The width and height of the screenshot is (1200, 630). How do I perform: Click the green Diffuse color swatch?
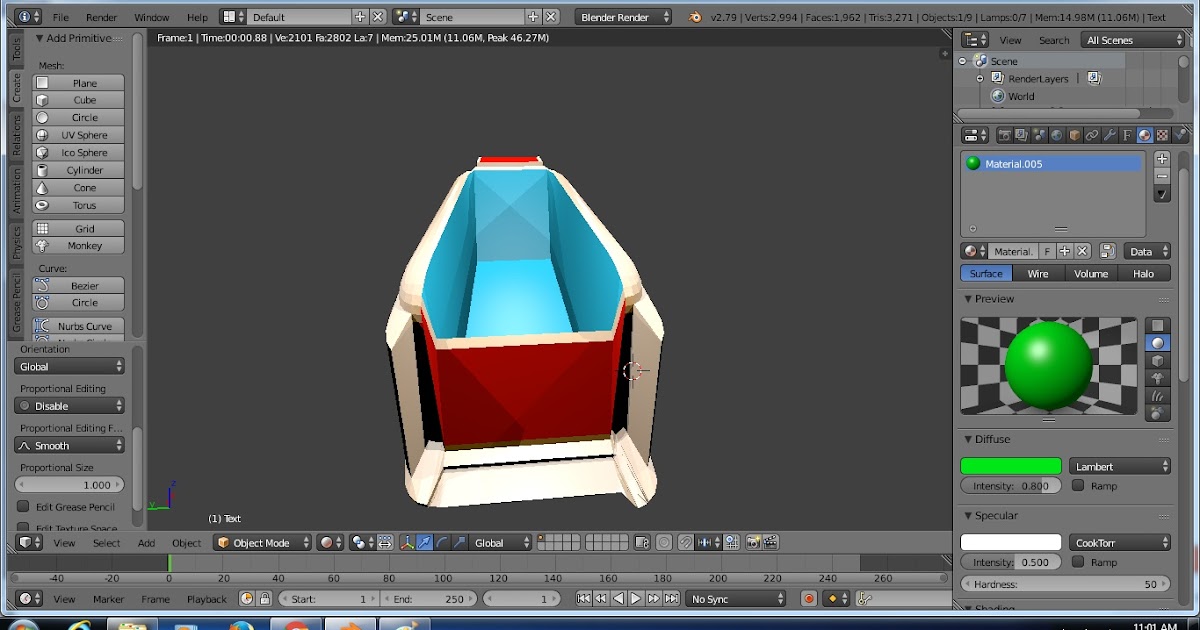(1010, 465)
